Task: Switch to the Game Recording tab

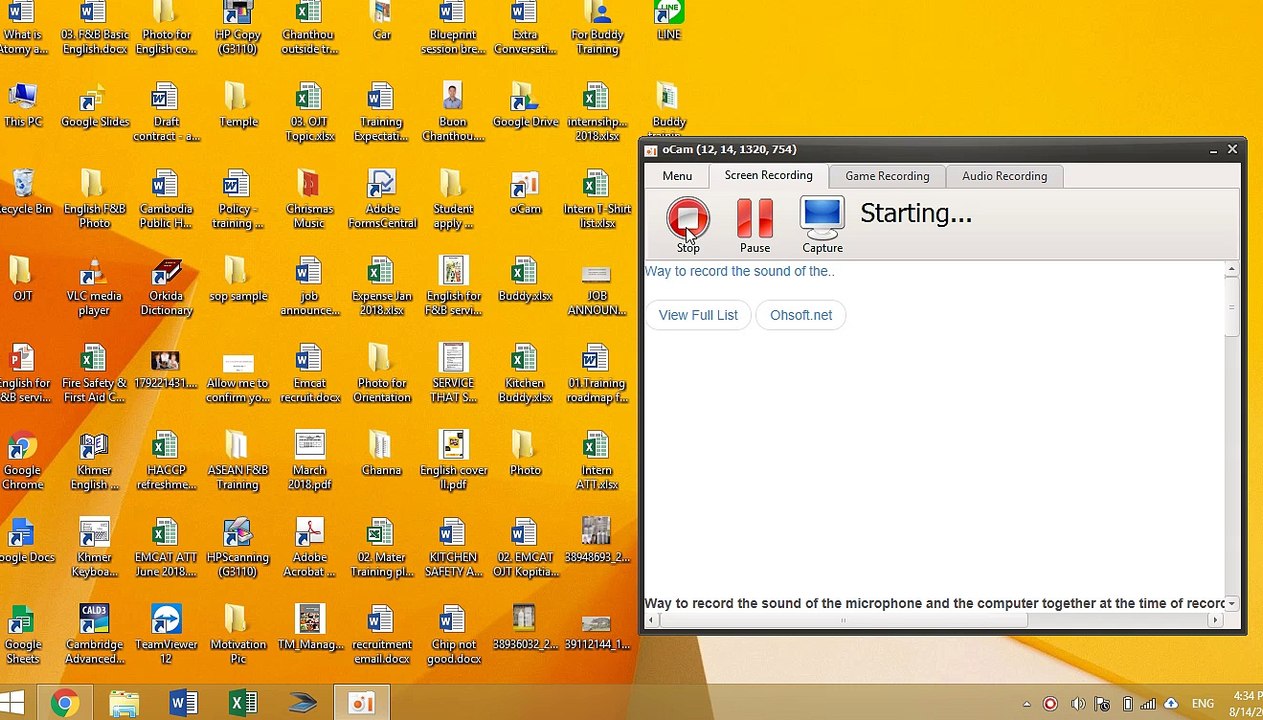Action: tap(887, 176)
